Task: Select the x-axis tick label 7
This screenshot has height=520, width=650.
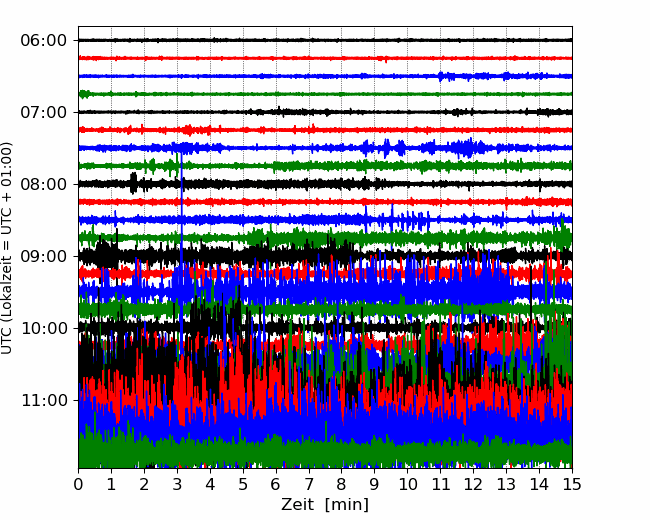Action: (x=309, y=484)
